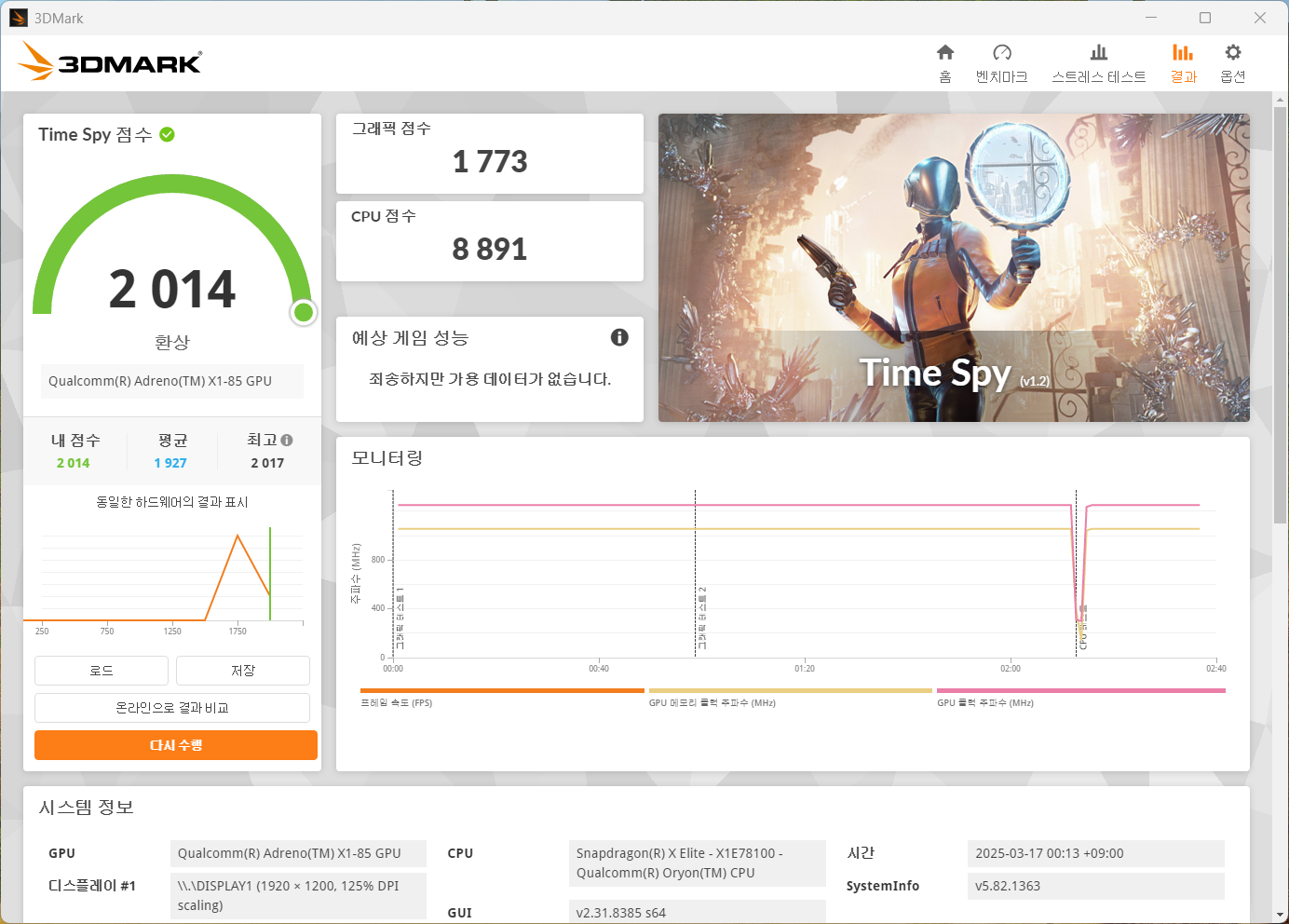The width and height of the screenshot is (1289, 924).
Task: Click the orange 다시 수행 button
Action: (x=176, y=745)
